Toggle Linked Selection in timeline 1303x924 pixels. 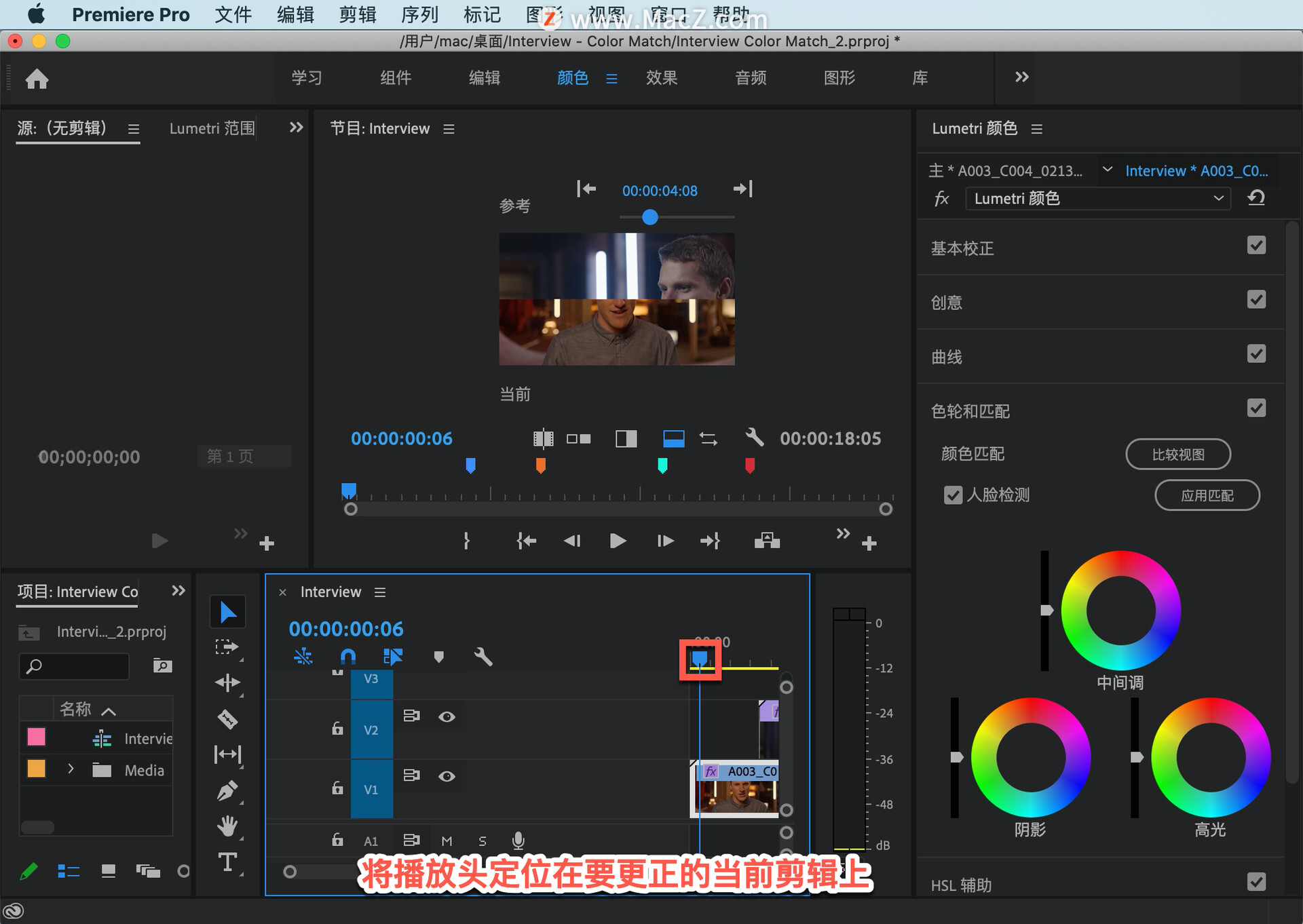pos(392,656)
